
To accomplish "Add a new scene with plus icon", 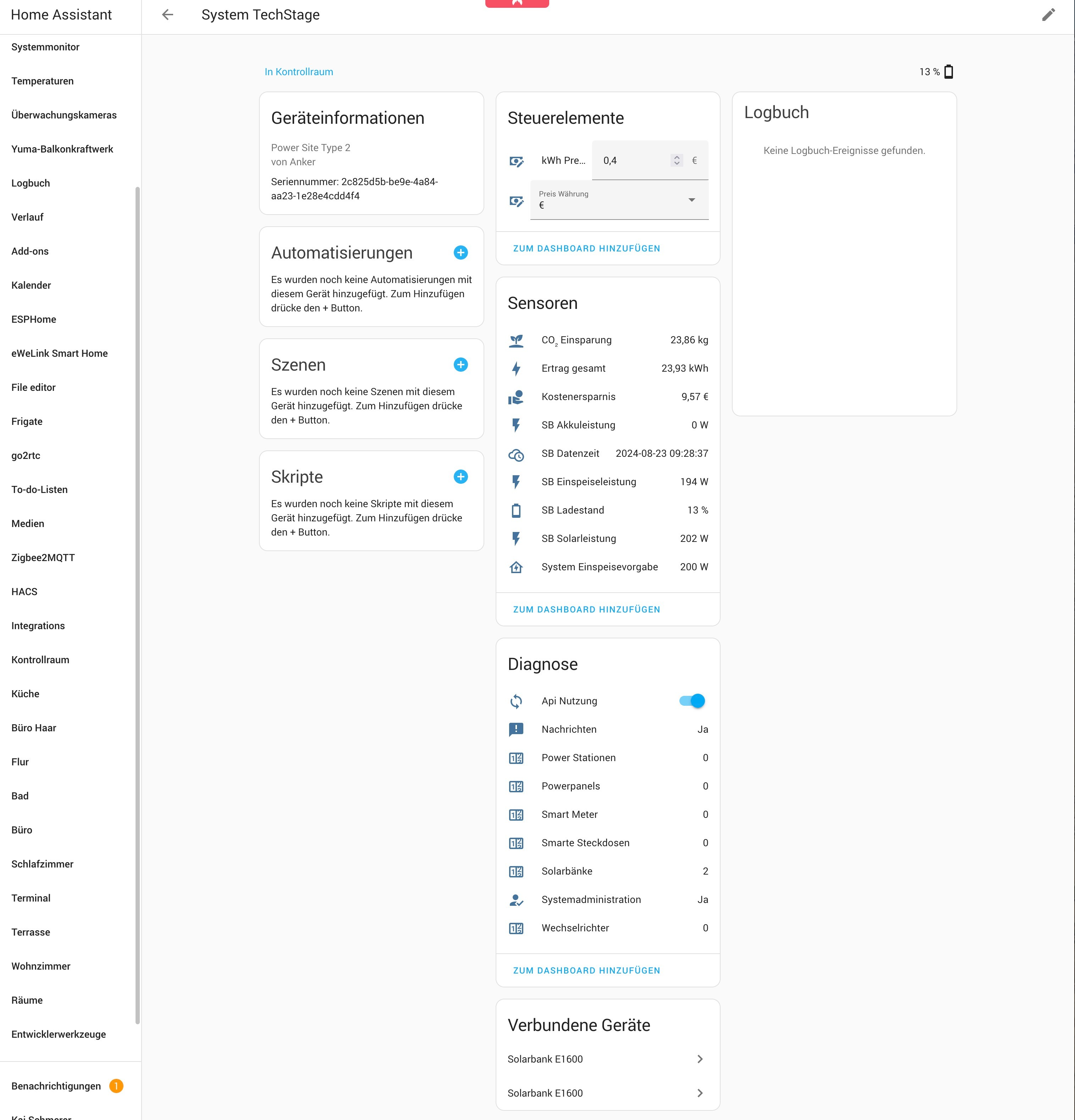I will point(461,365).
